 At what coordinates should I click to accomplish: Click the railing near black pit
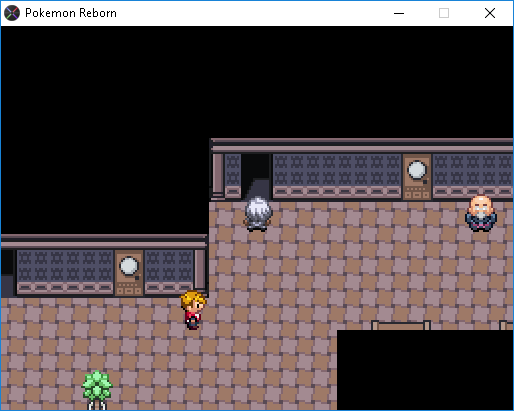[x=401, y=325]
